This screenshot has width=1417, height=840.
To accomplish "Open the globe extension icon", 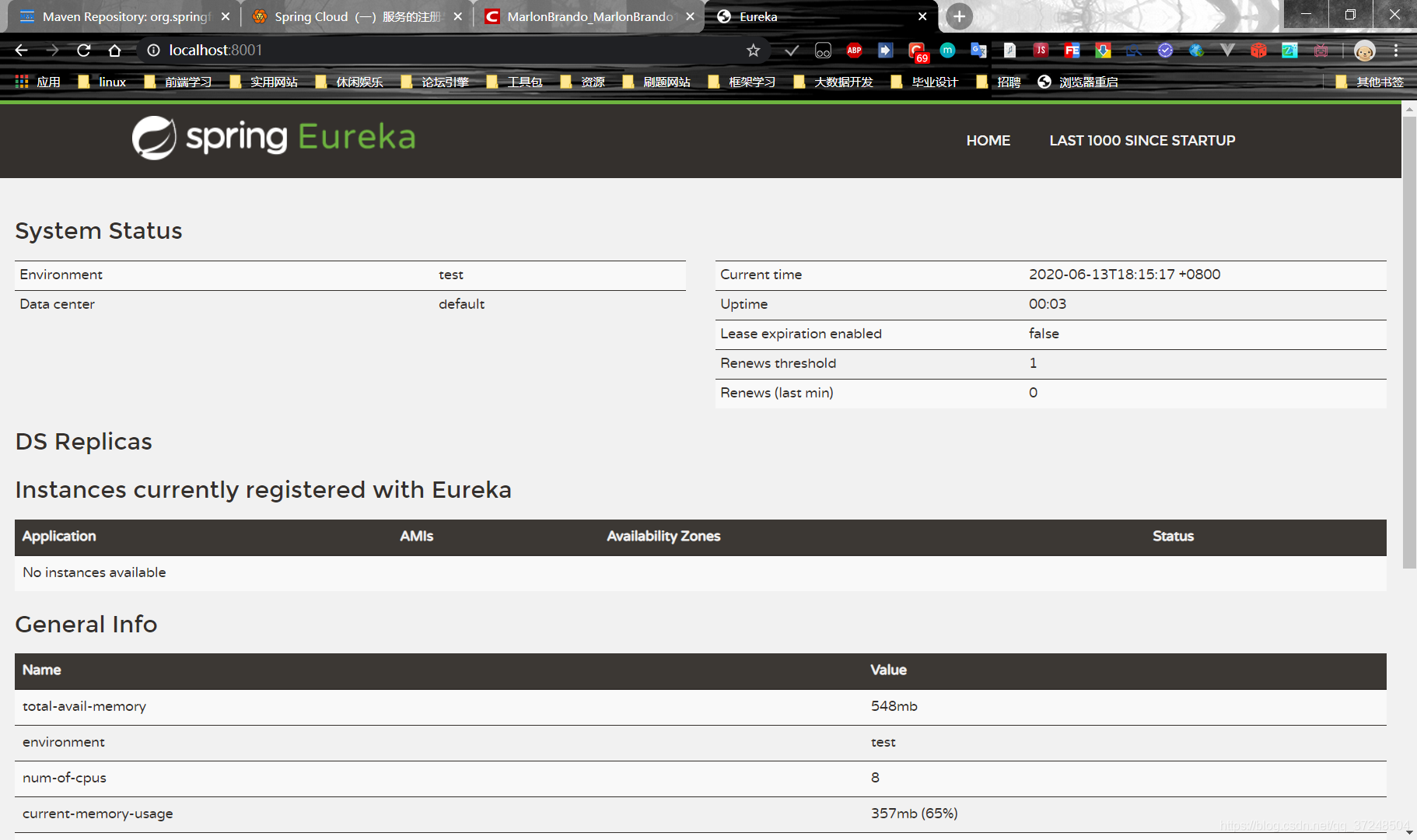I will (x=1196, y=51).
